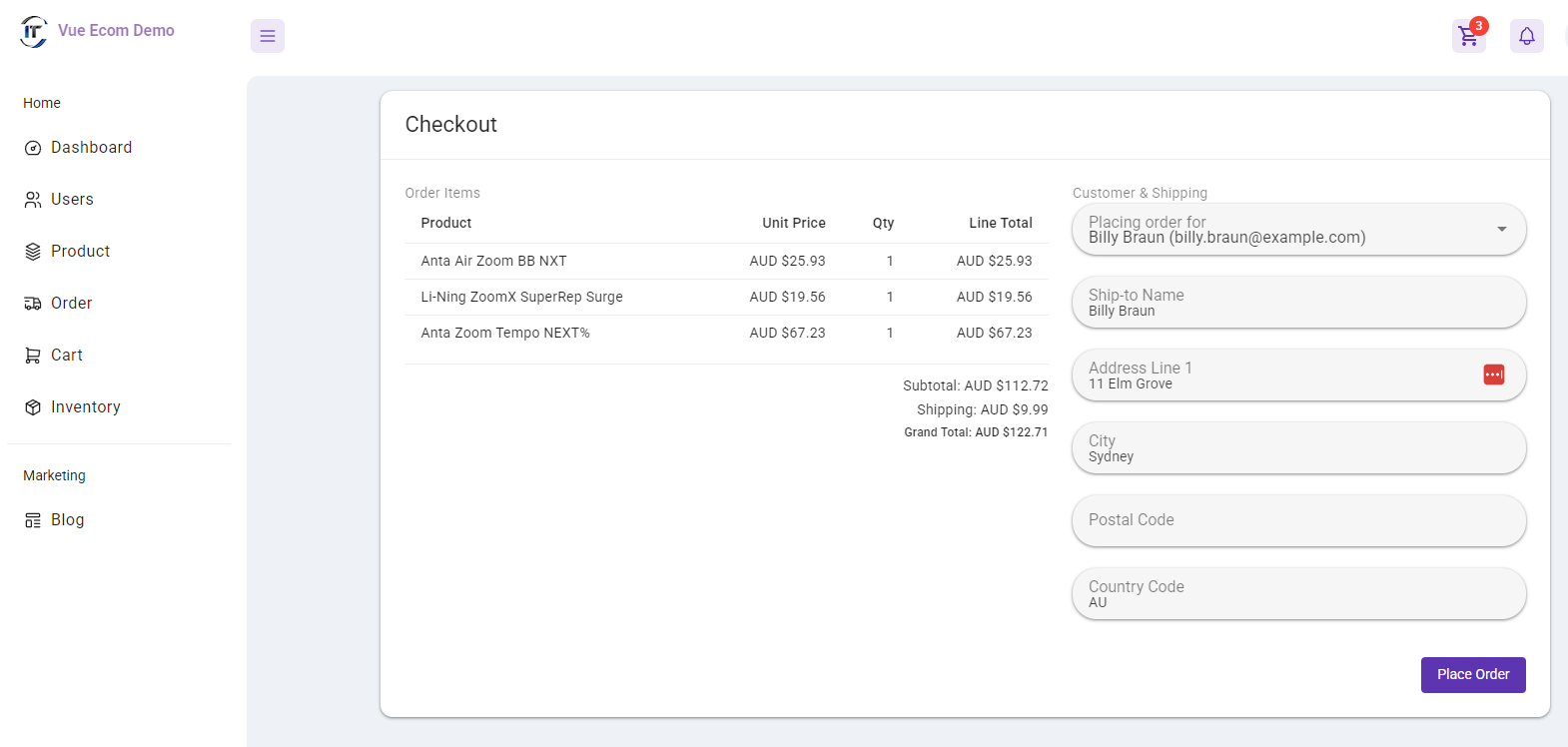Click the AUD $67.23 unit price cell
1568x747 pixels.
point(788,334)
